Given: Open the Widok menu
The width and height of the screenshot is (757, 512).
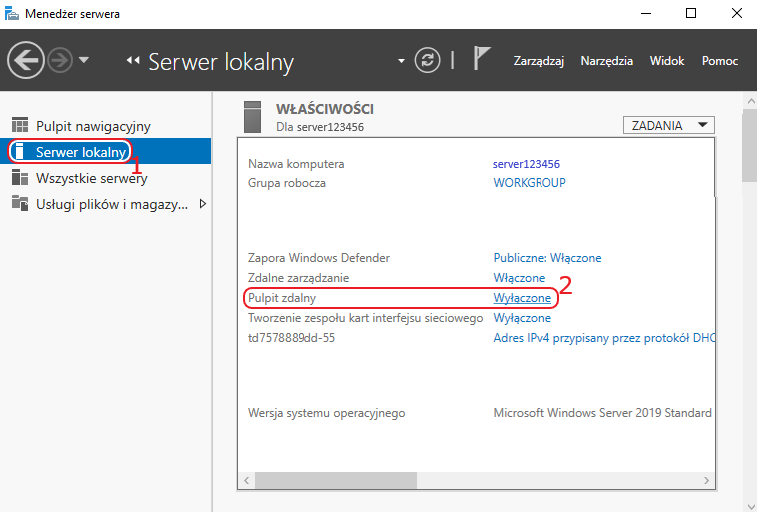Looking at the screenshot, I should pyautogui.click(x=667, y=61).
